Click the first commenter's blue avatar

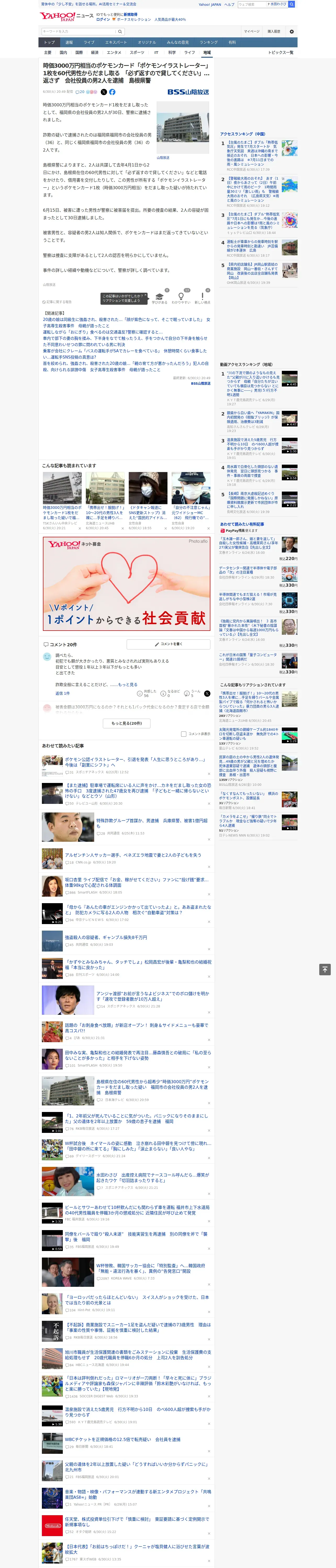point(47,657)
